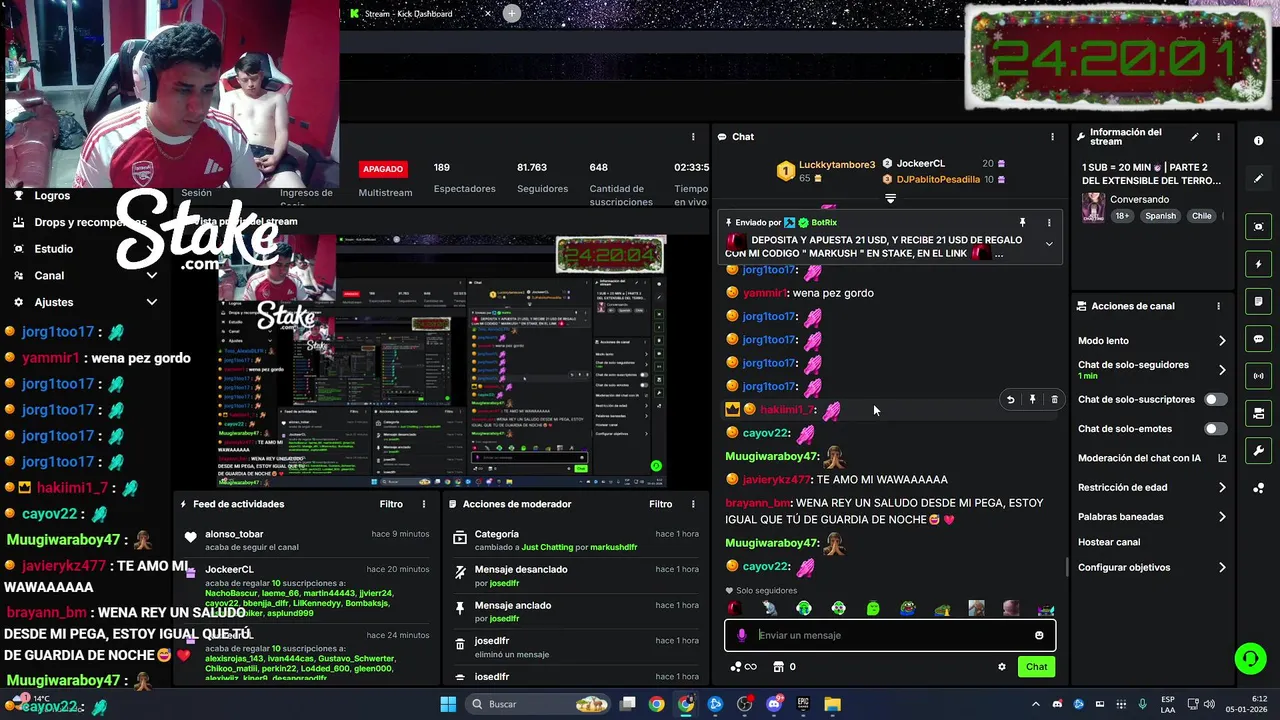Focus the Enviar un mensaje input

[890, 635]
